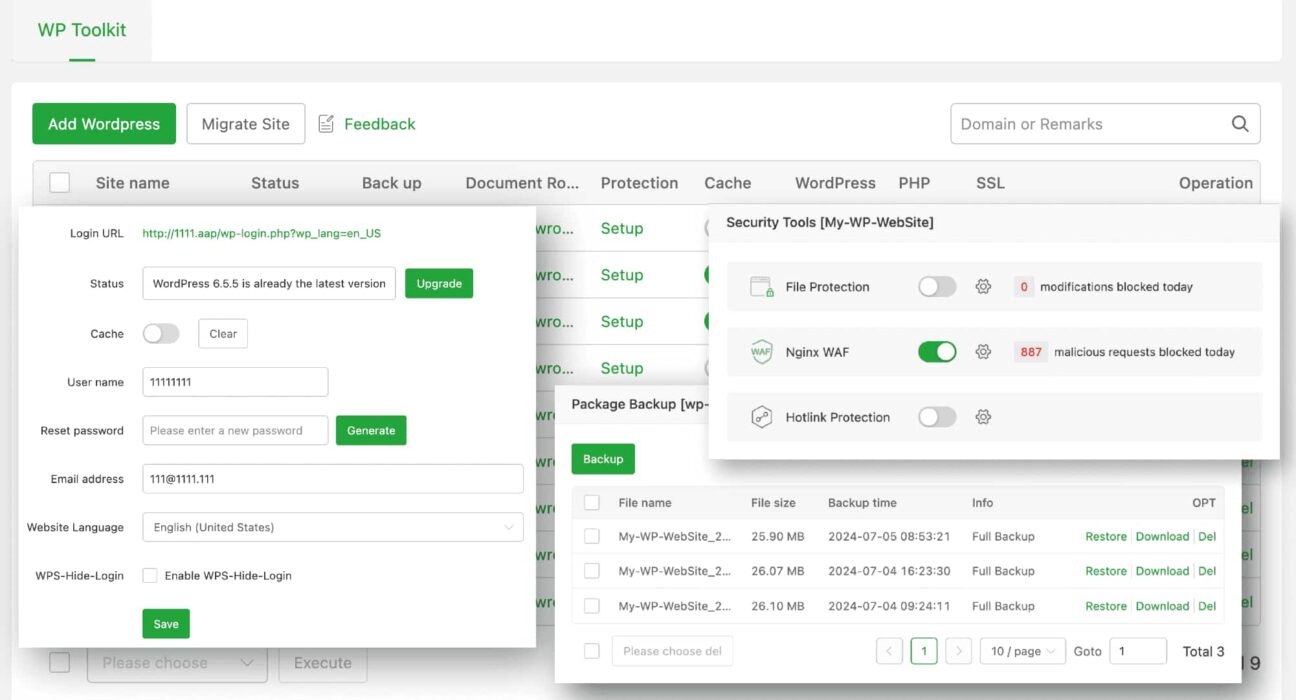
Task: Open the Feedback link
Action: (380, 124)
